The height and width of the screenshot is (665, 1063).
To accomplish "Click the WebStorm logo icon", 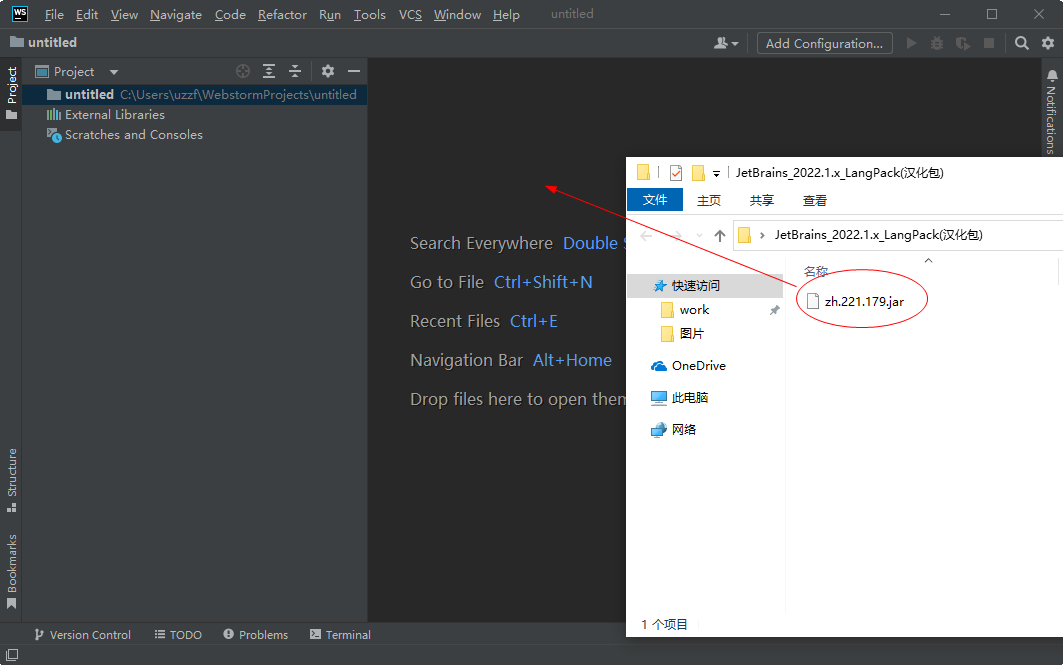I will (20, 14).
